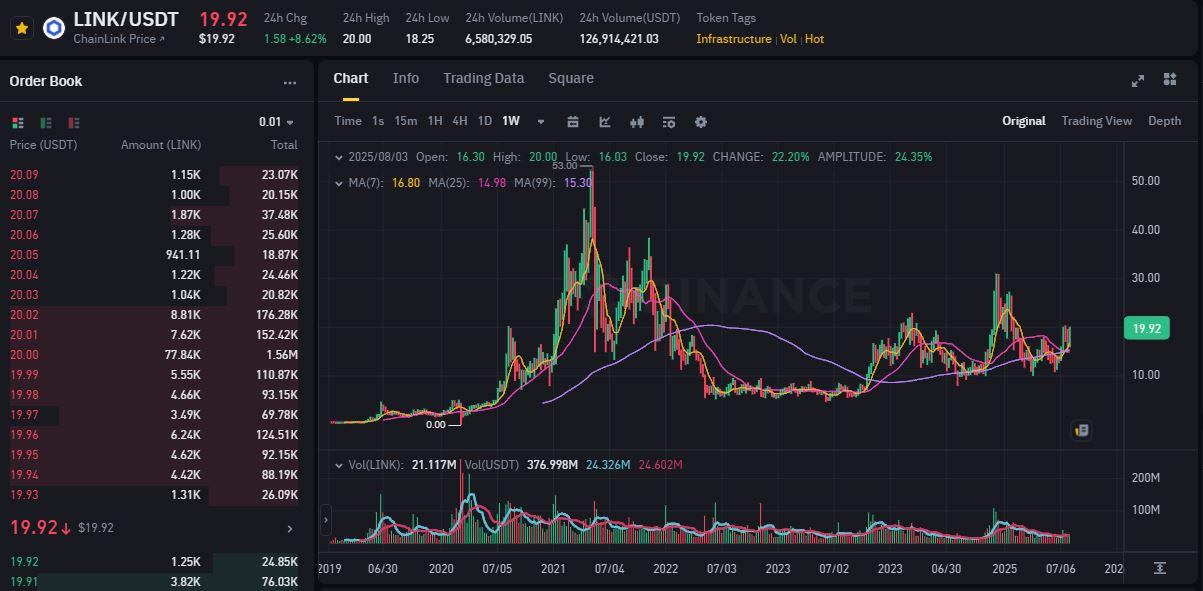Screen dimensions: 1203x591
Task: Open technical indicators menu
Action: (x=605, y=122)
